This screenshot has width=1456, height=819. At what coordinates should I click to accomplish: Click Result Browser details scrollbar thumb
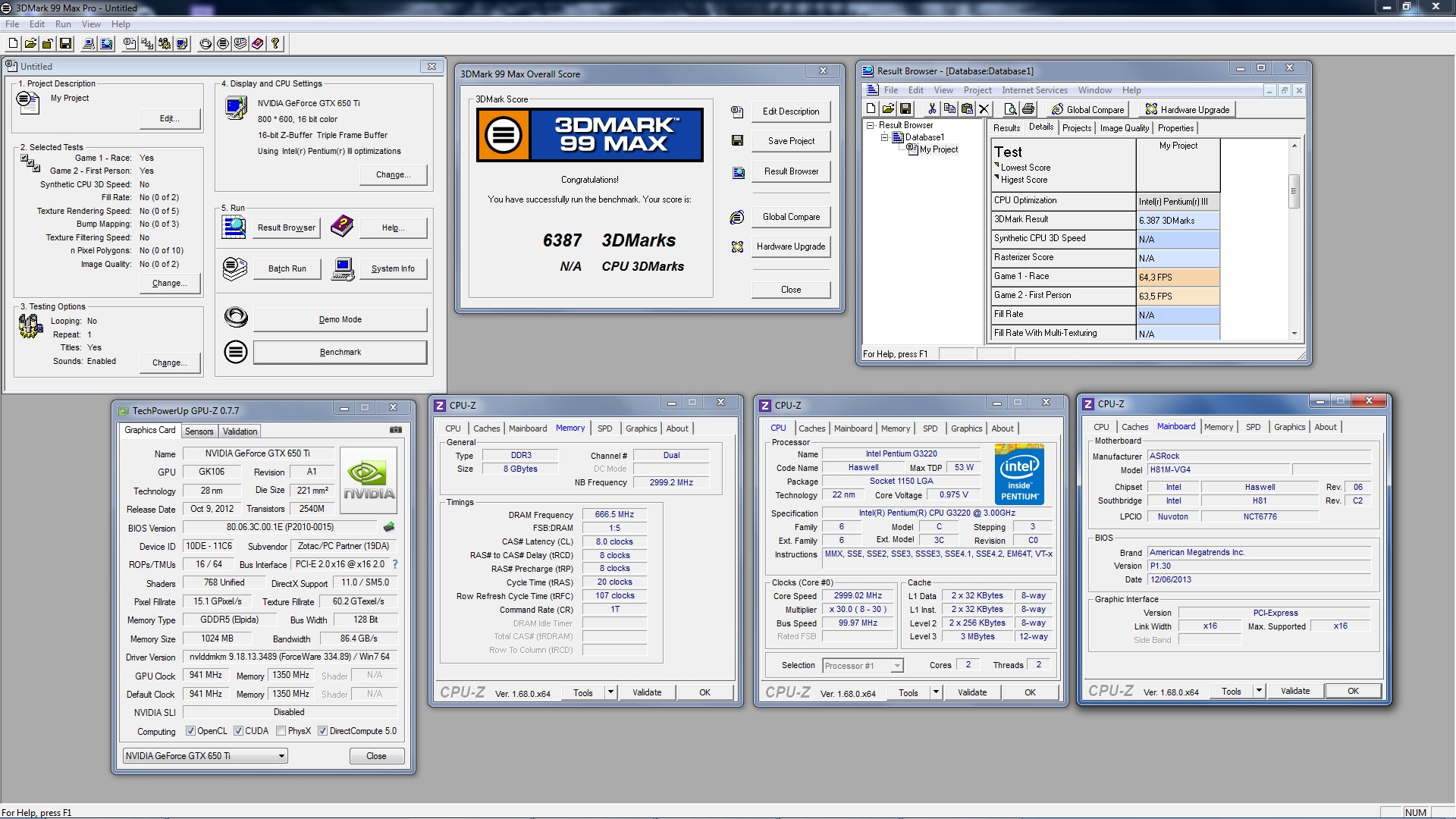point(1294,191)
